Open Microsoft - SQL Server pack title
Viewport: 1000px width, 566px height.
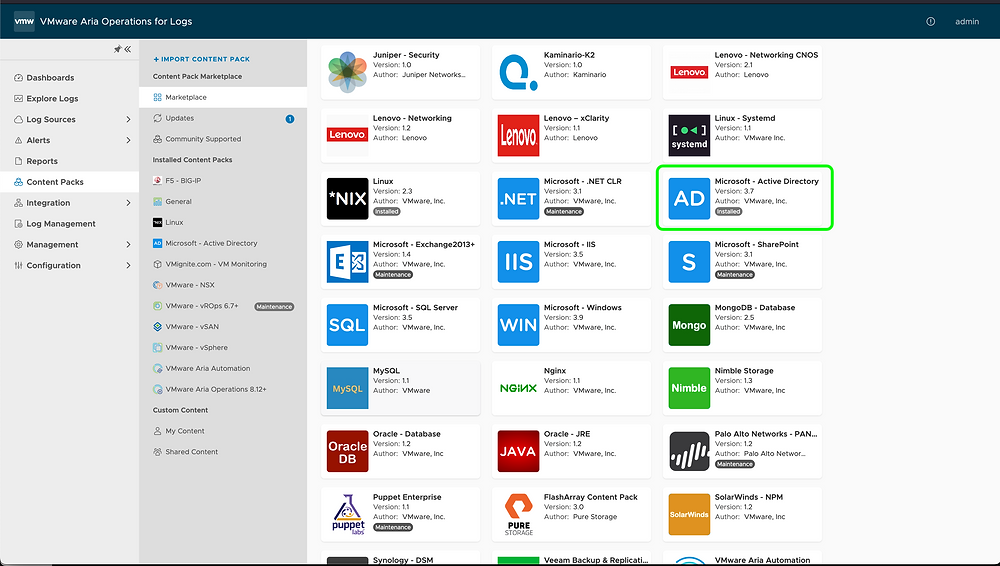[x=415, y=308]
